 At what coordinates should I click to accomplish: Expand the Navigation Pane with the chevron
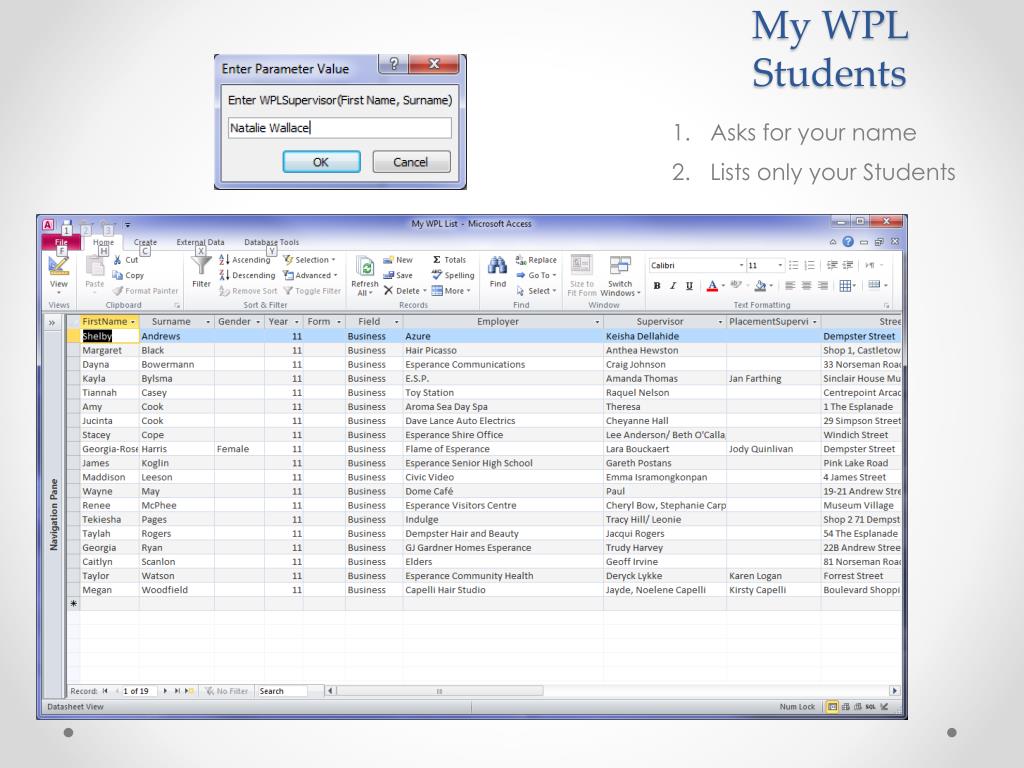click(52, 323)
